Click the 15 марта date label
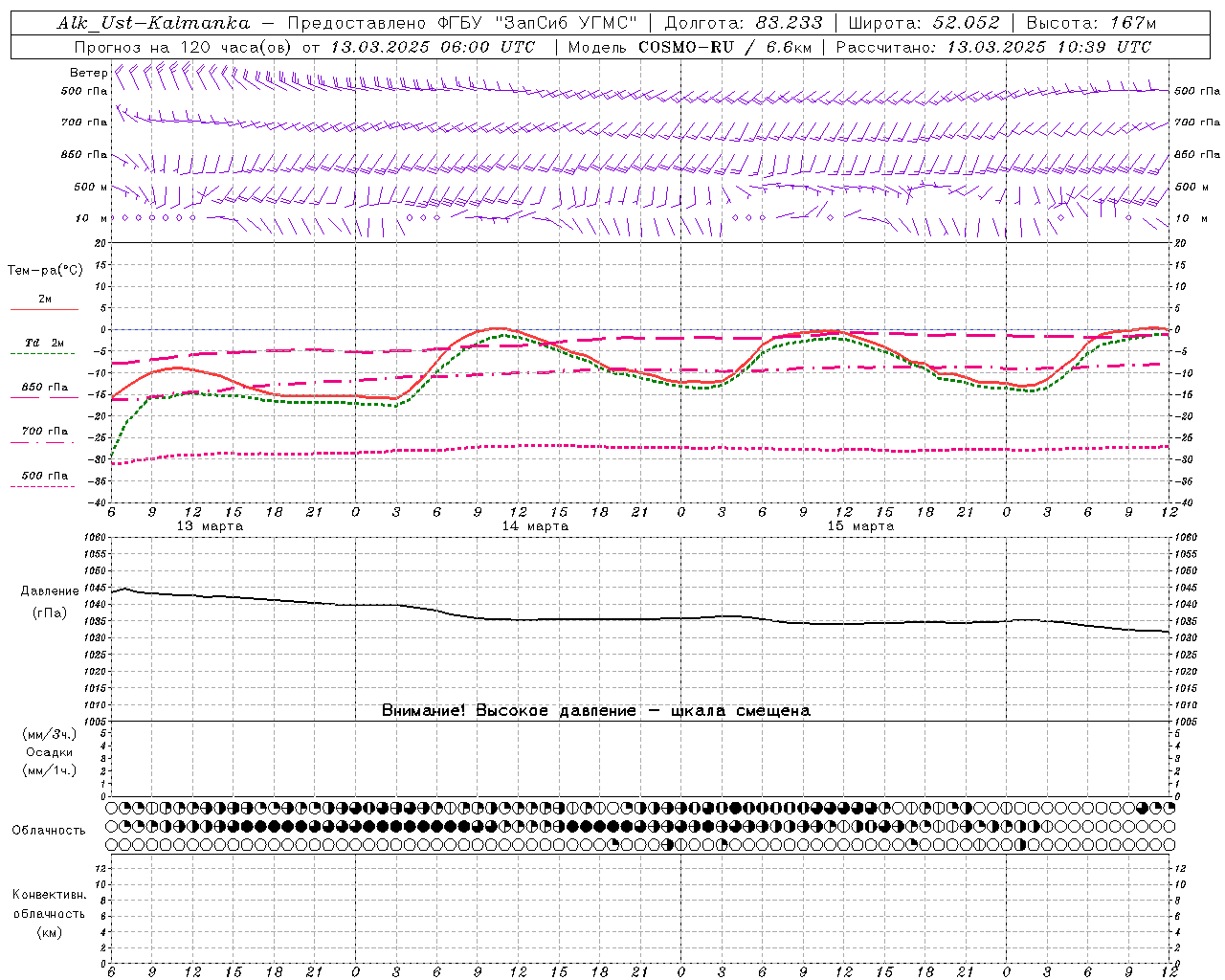 (860, 526)
